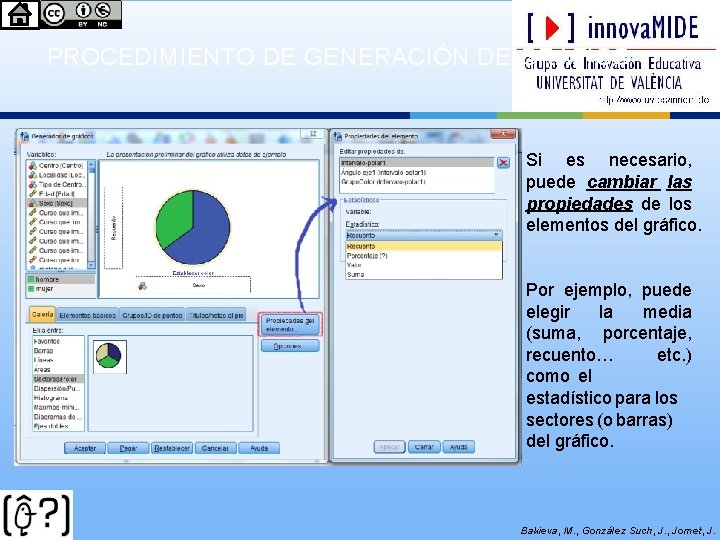
Task: Click Cerrar in the properties dialog
Action: [x=424, y=447]
